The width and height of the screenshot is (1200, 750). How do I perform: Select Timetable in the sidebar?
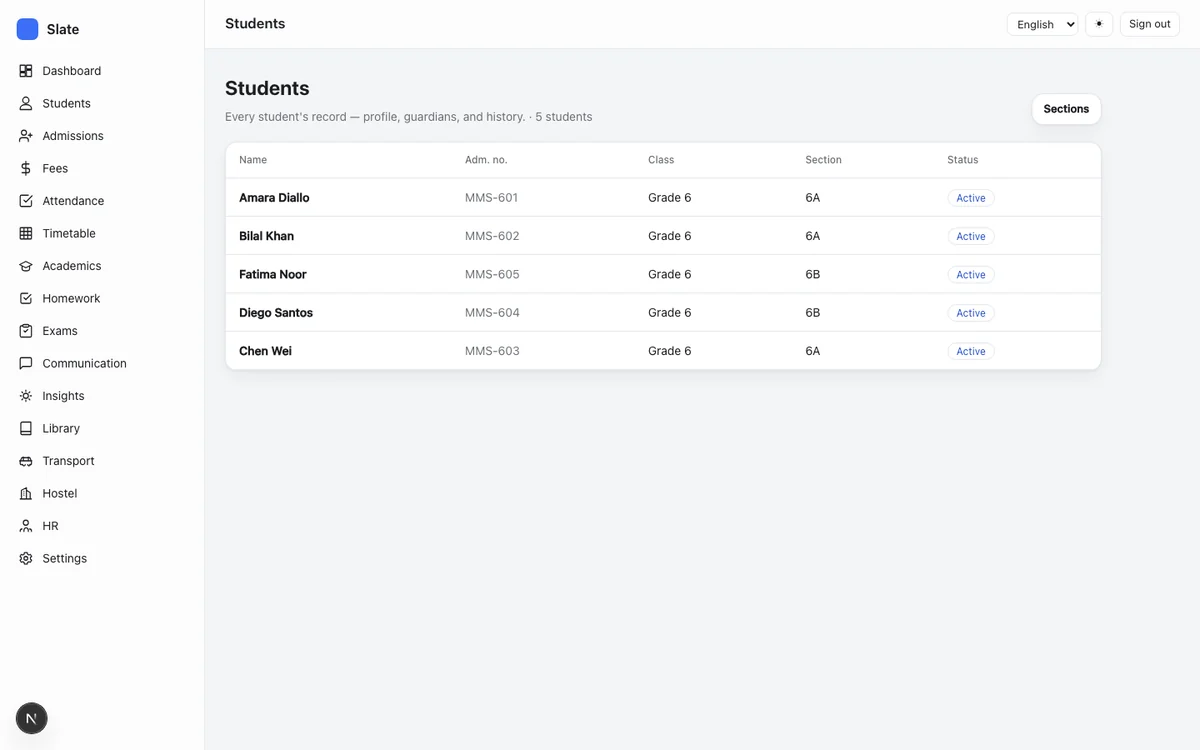pyautogui.click(x=69, y=233)
